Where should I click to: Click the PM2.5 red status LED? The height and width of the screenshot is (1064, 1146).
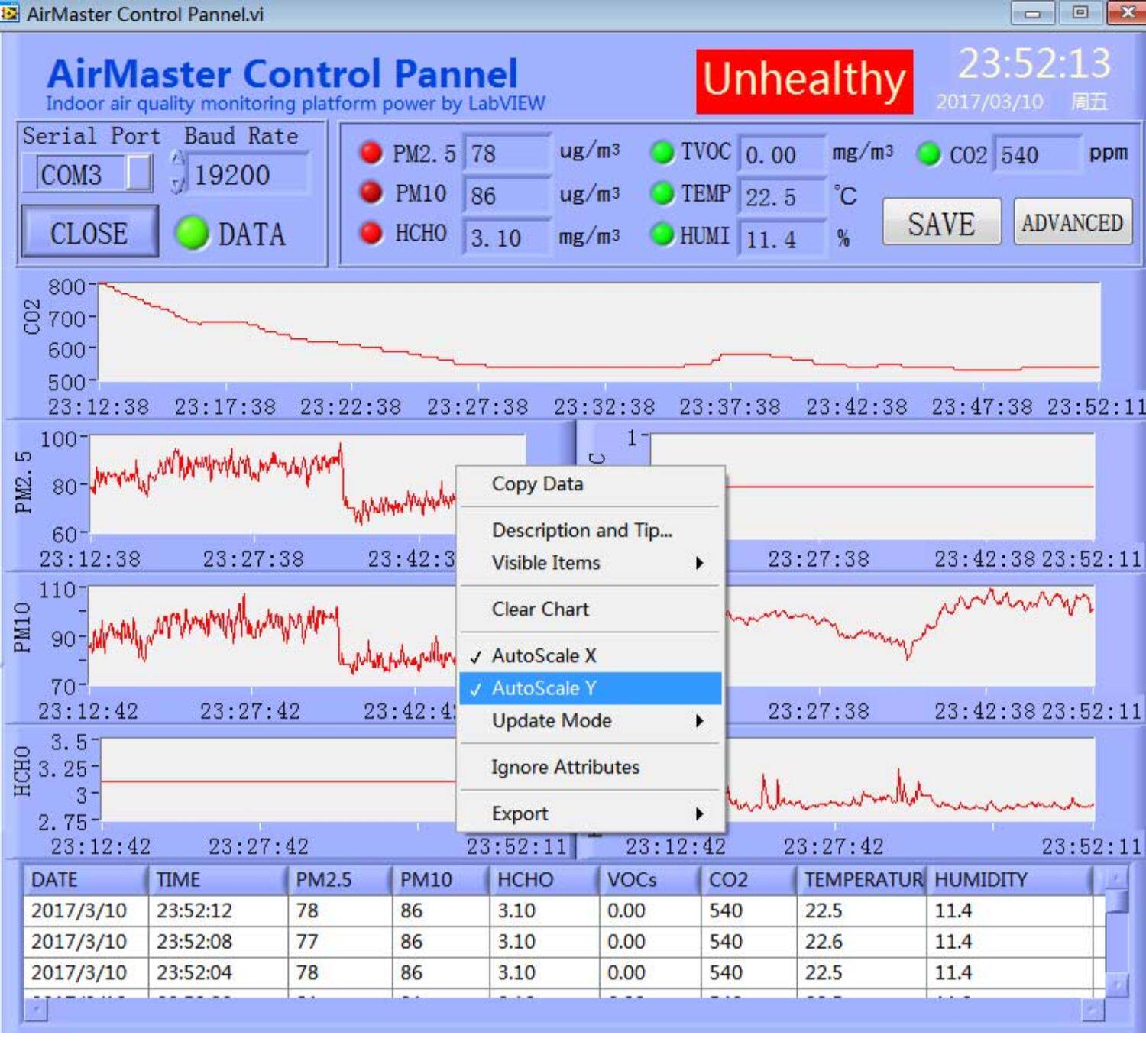coord(371,153)
